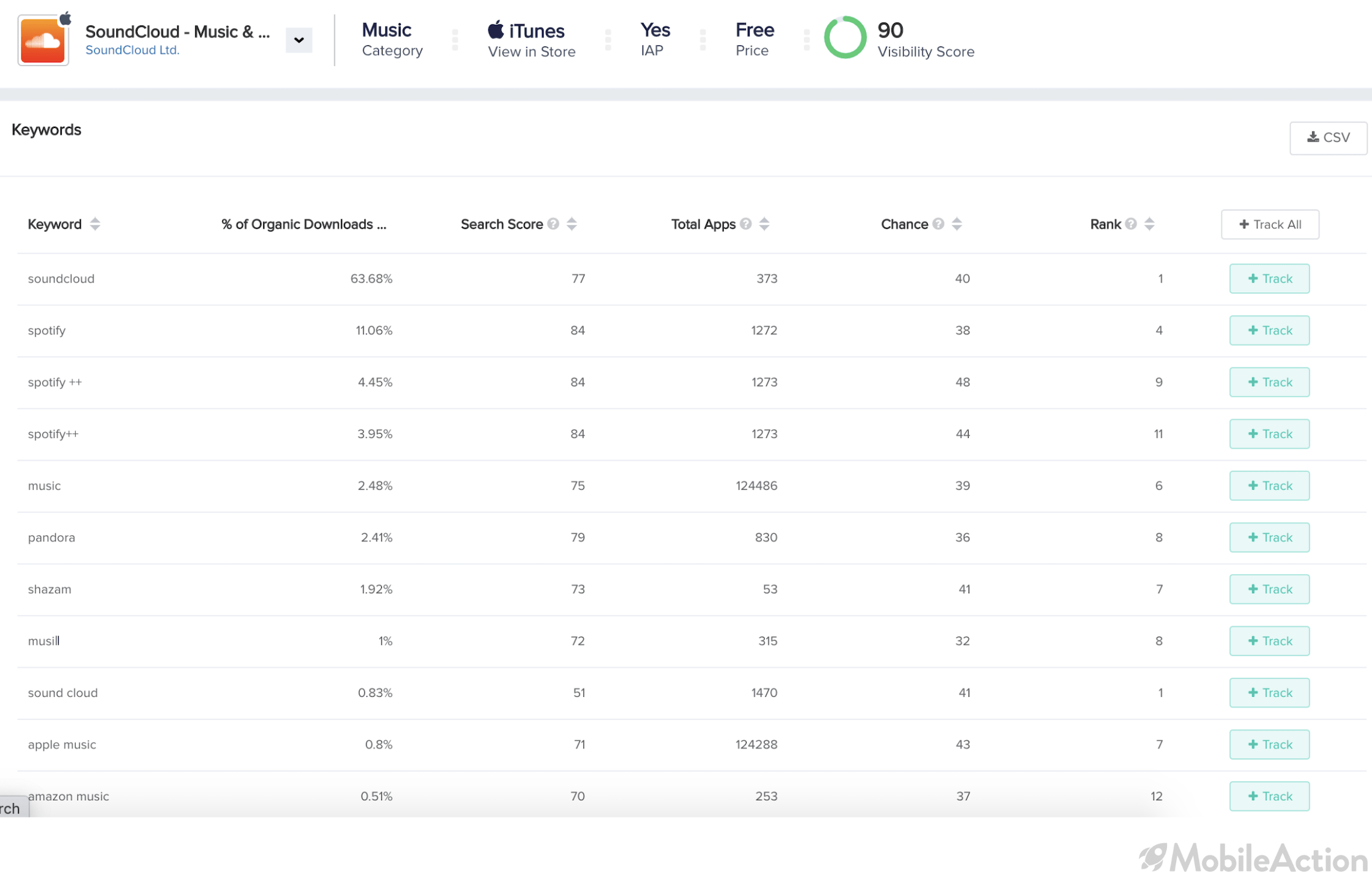Image resolution: width=1372 pixels, height=889 pixels.
Task: Click Rank help question icon
Action: click(x=1131, y=224)
